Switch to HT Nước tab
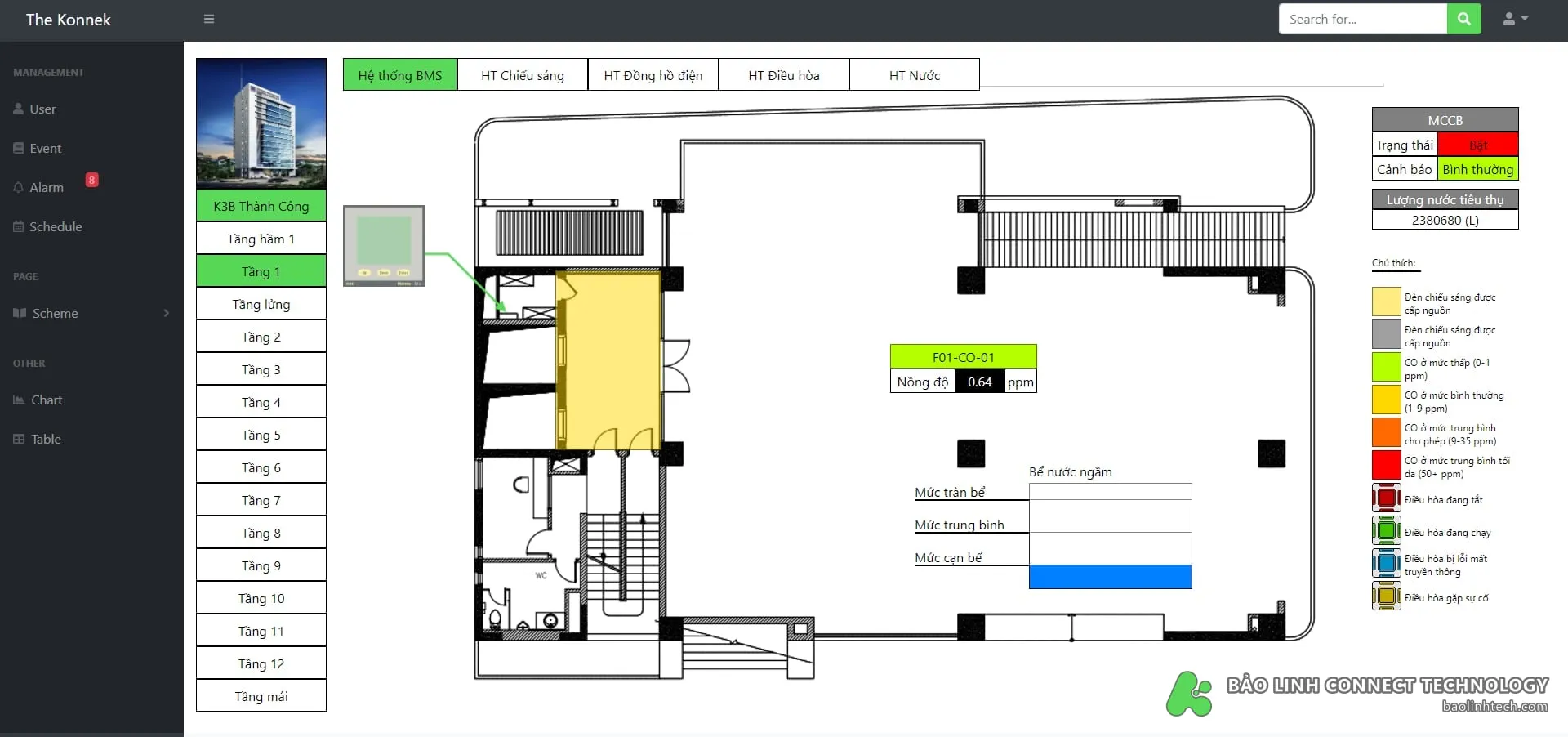This screenshot has height=737, width=1568. coord(915,75)
